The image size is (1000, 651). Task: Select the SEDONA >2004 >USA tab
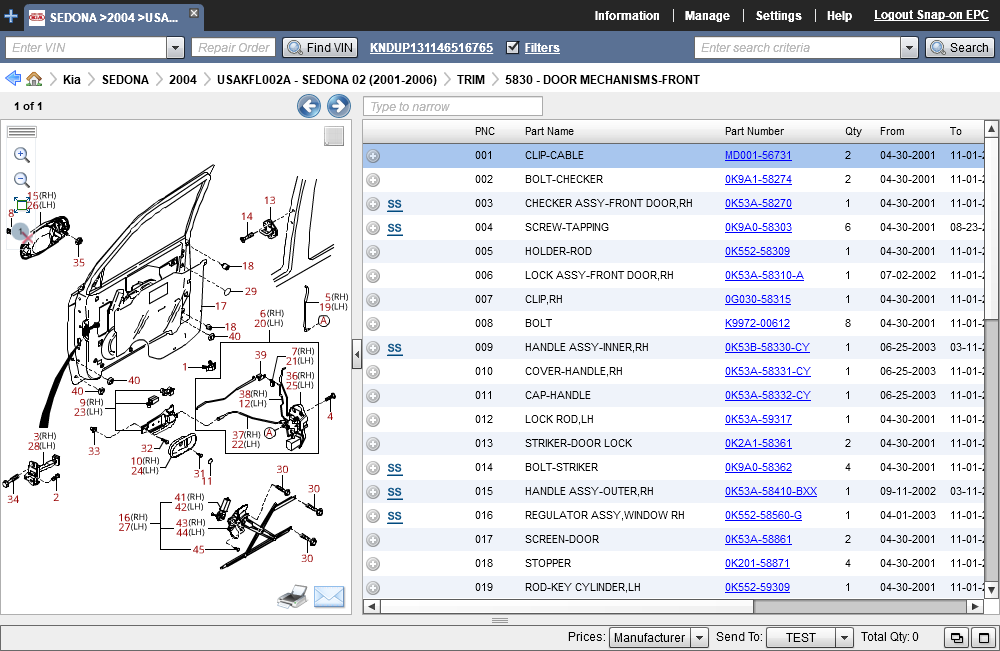tap(114, 18)
